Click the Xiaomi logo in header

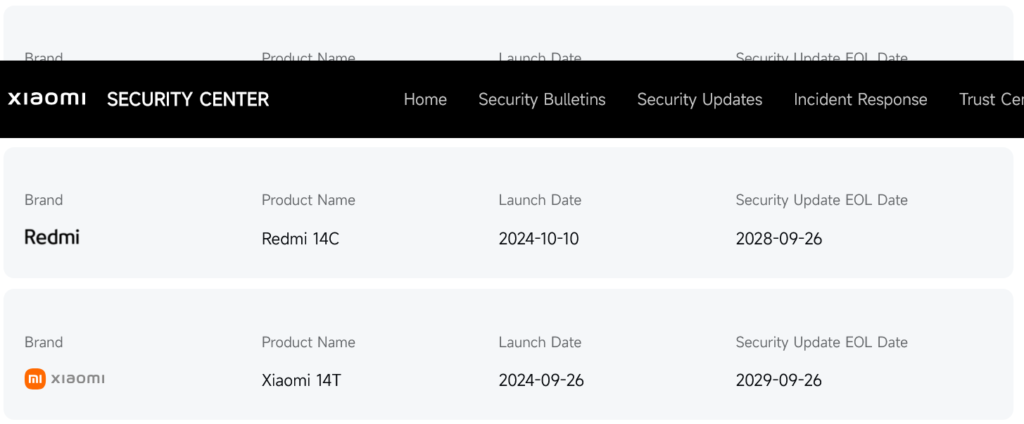click(x=46, y=99)
